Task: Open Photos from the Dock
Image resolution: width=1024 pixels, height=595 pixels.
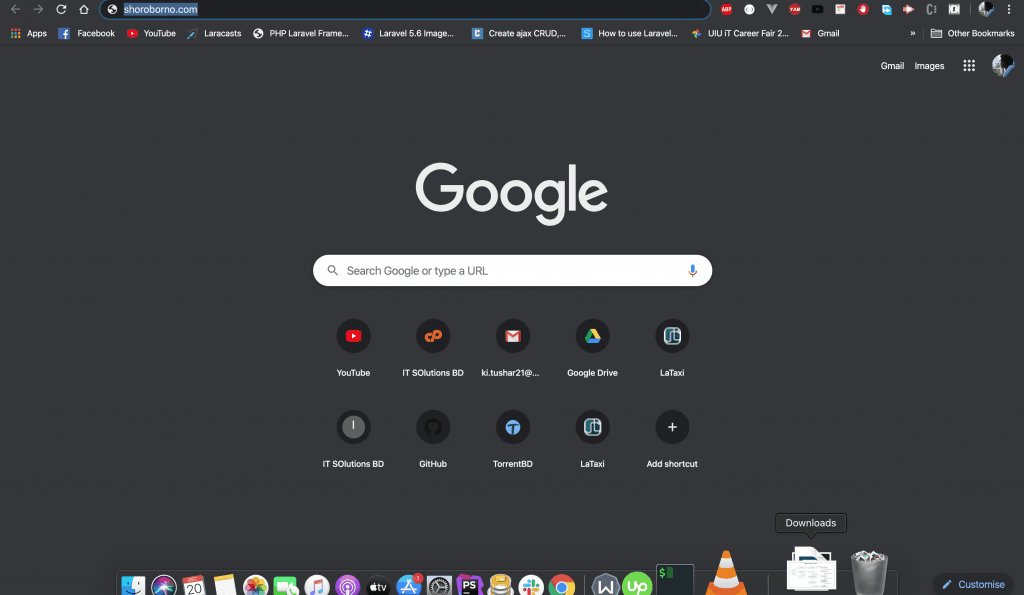Action: [255, 585]
